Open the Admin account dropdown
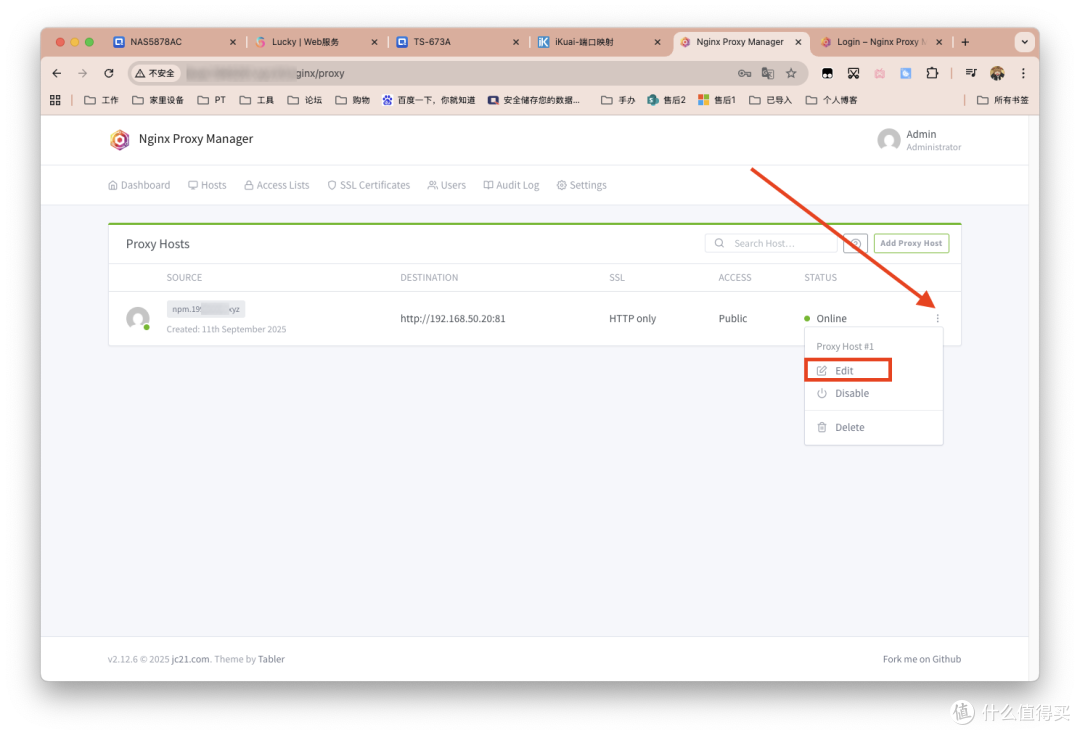The height and width of the screenshot is (735, 1080). point(919,140)
